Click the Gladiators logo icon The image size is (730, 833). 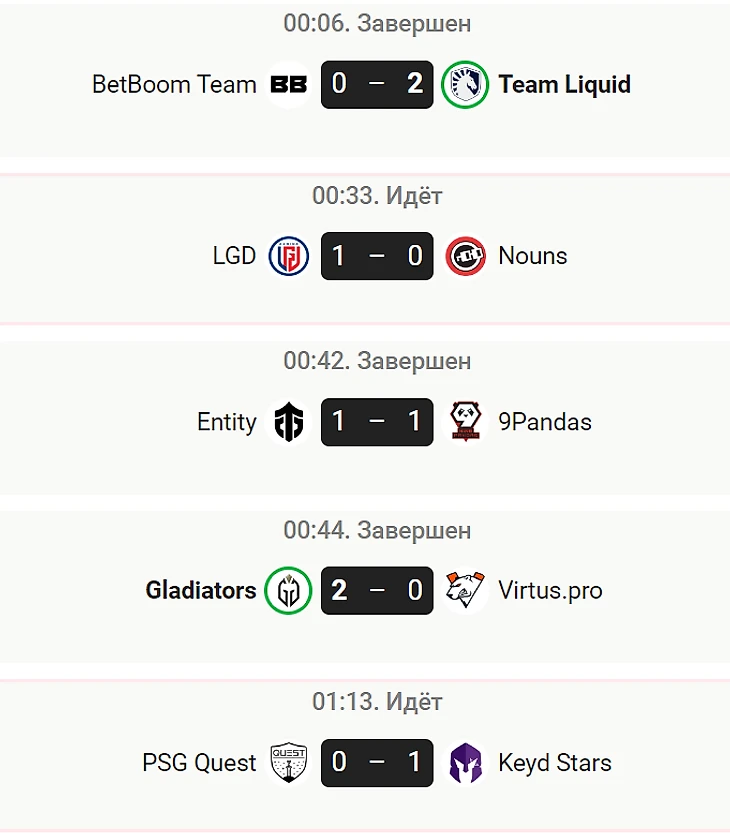(x=289, y=591)
